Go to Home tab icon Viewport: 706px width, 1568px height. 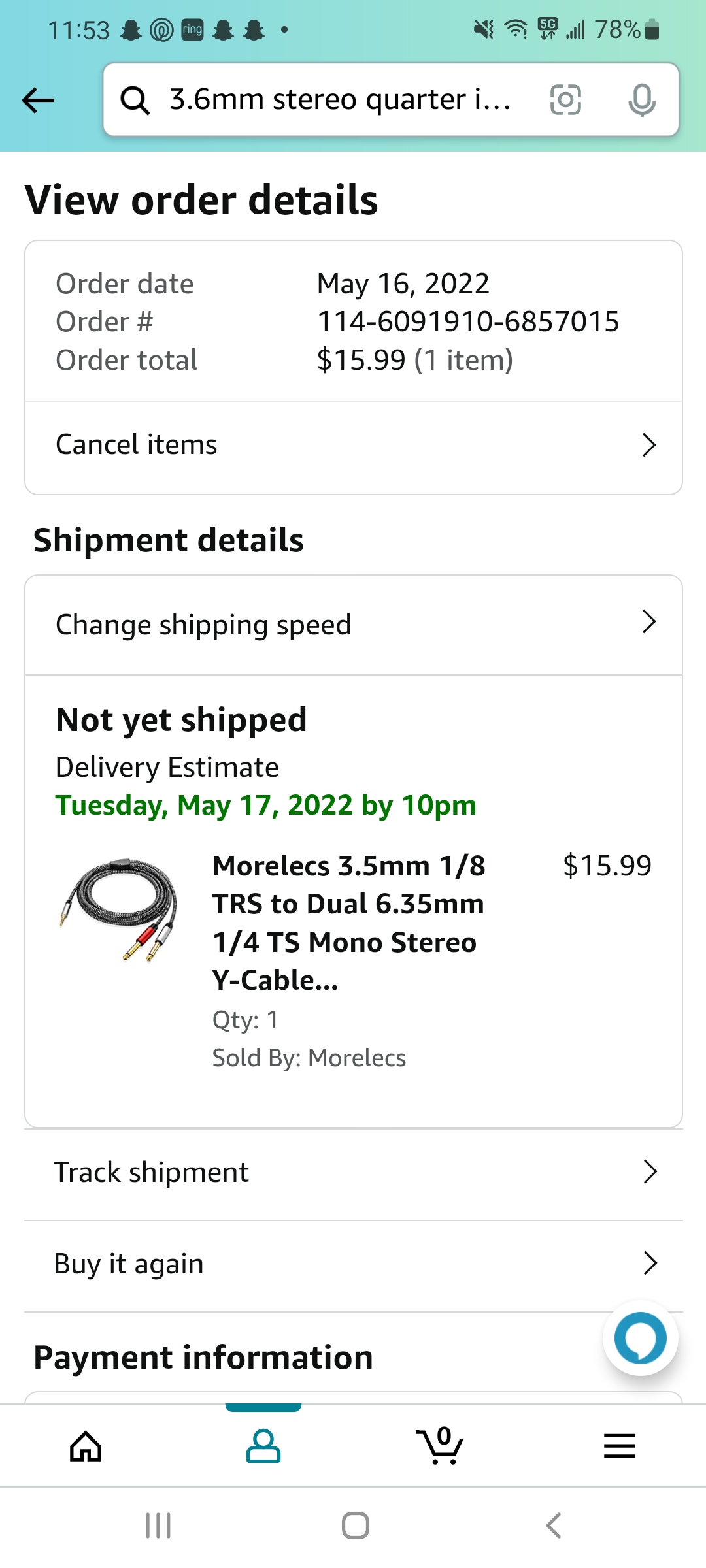click(x=86, y=1445)
